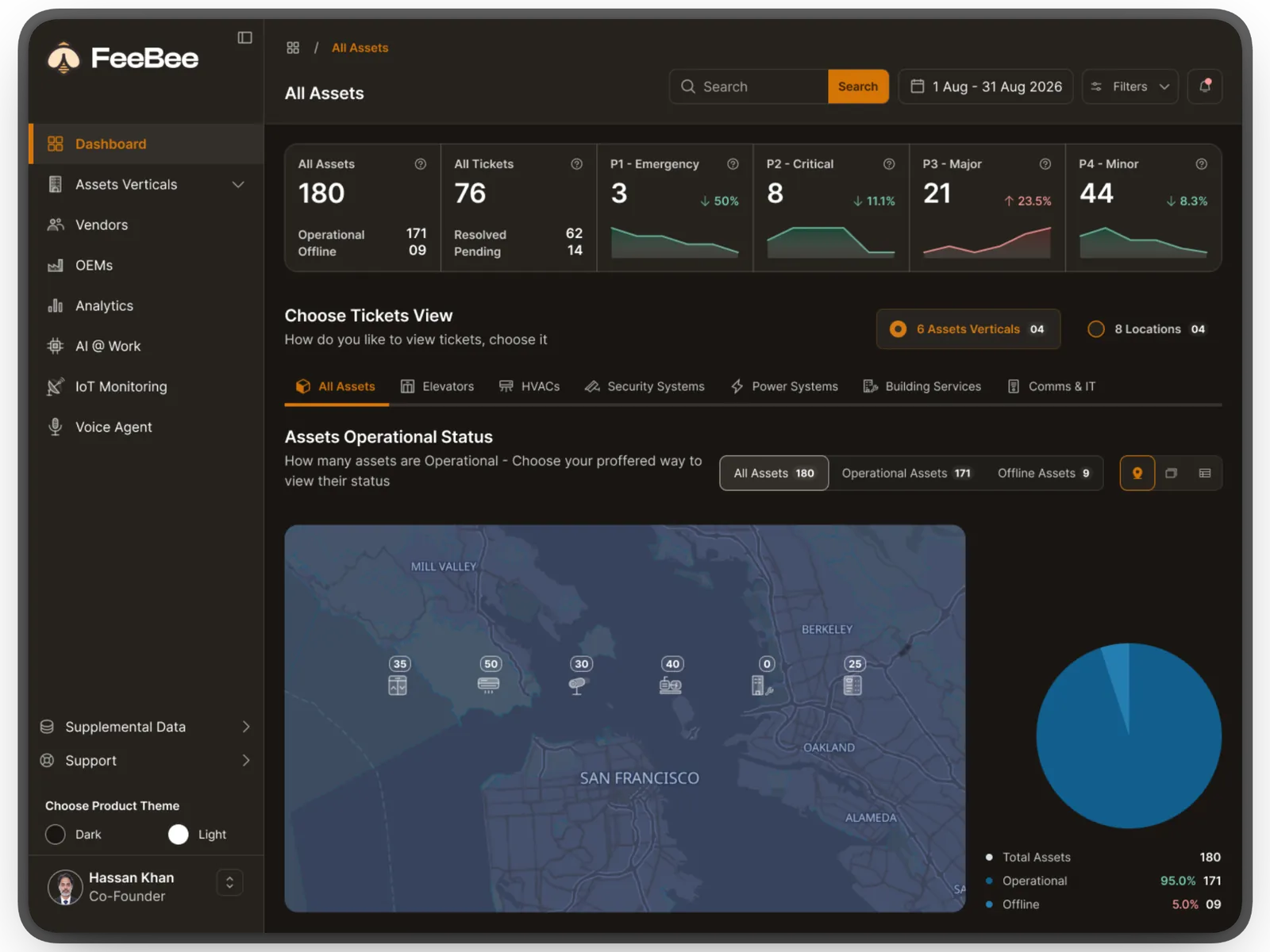Filter to Offline Assets 9

pos(1044,474)
